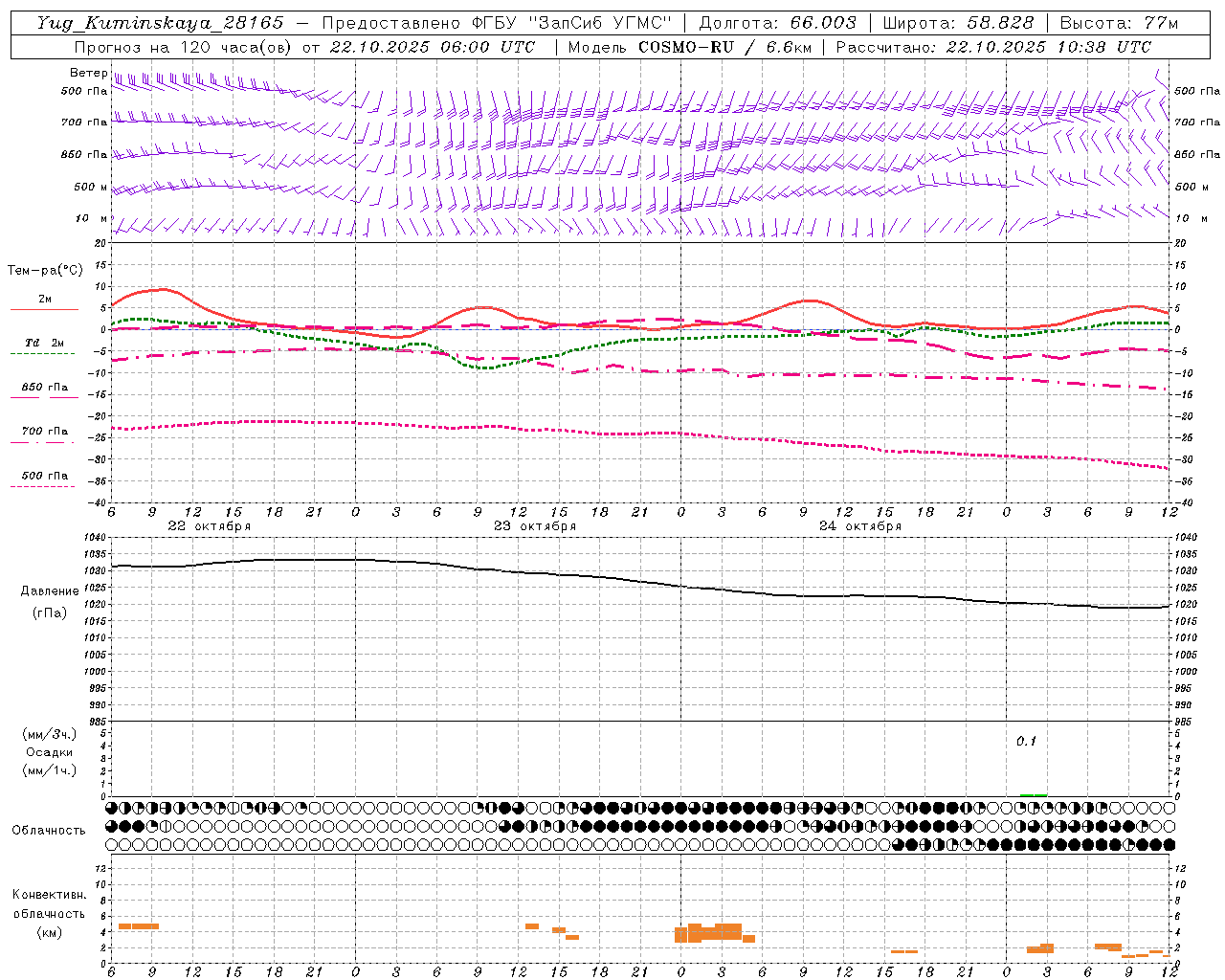This screenshot has width=1225, height=980.
Task: Click the Td 2м dew point legend entry
Action: pyautogui.click(x=45, y=343)
